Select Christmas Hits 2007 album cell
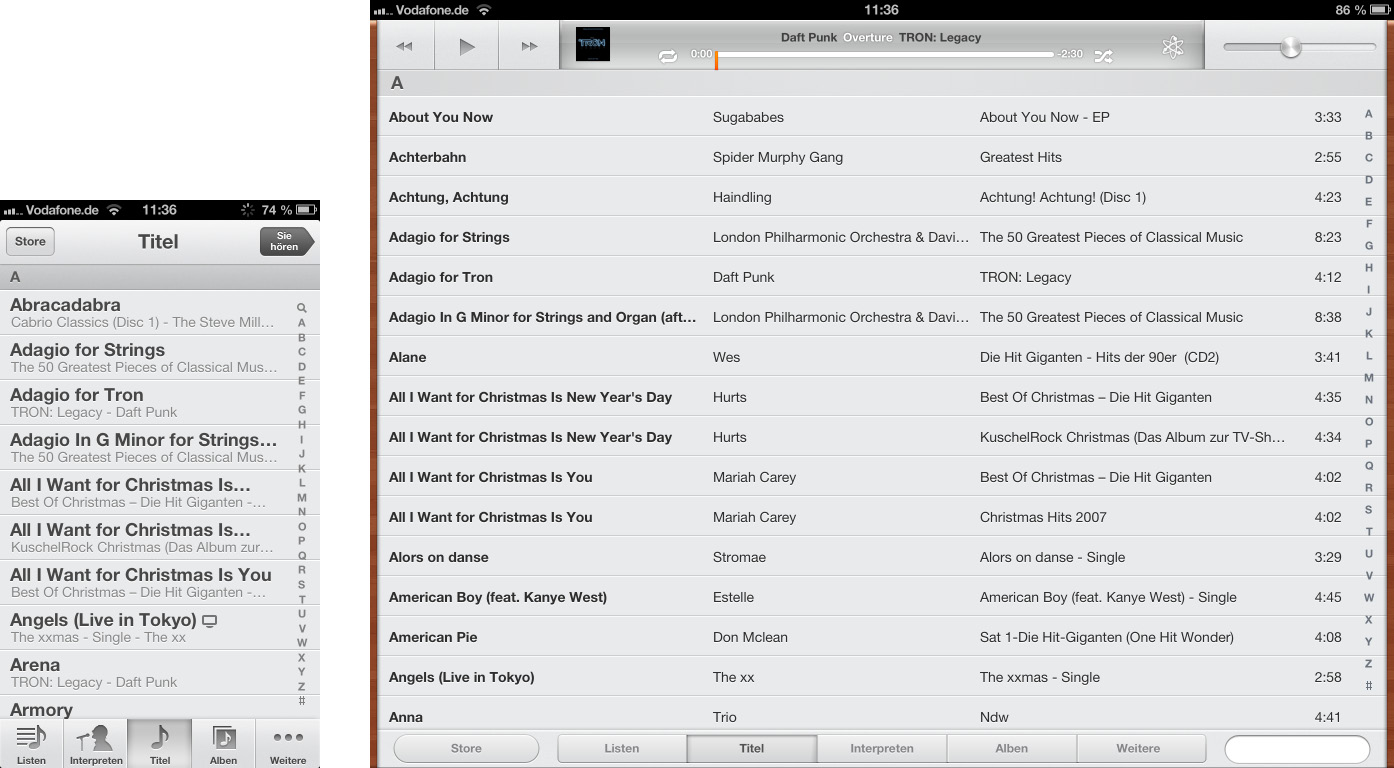 pyautogui.click(x=1043, y=517)
